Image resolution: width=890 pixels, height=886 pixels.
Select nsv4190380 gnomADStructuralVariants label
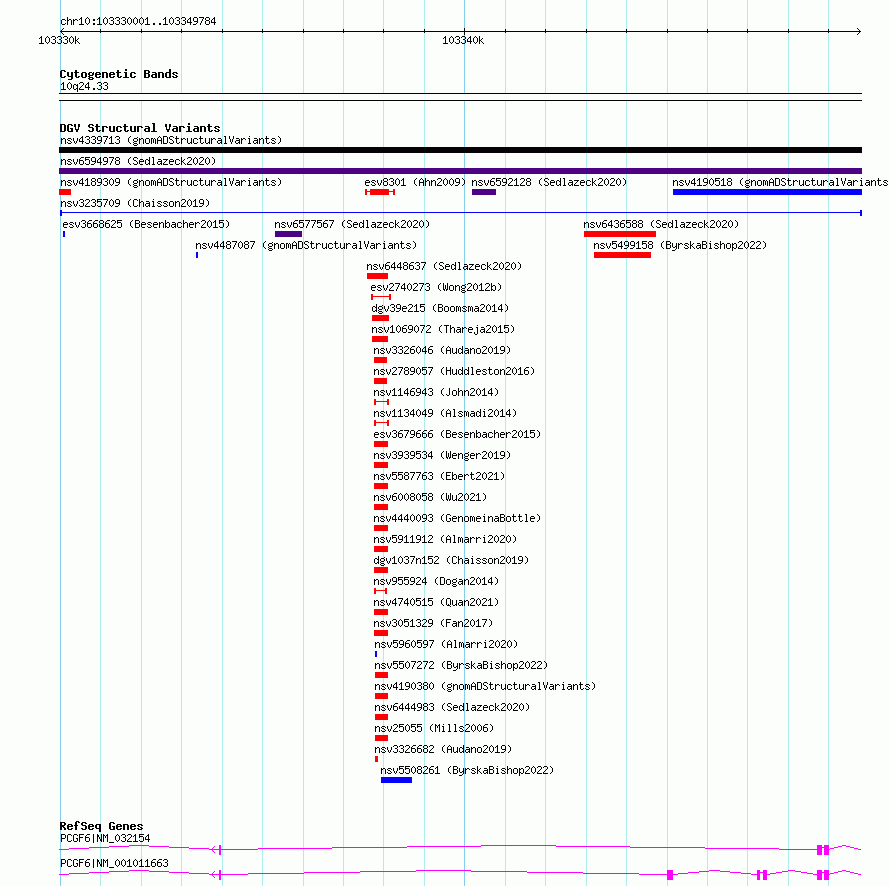485,686
